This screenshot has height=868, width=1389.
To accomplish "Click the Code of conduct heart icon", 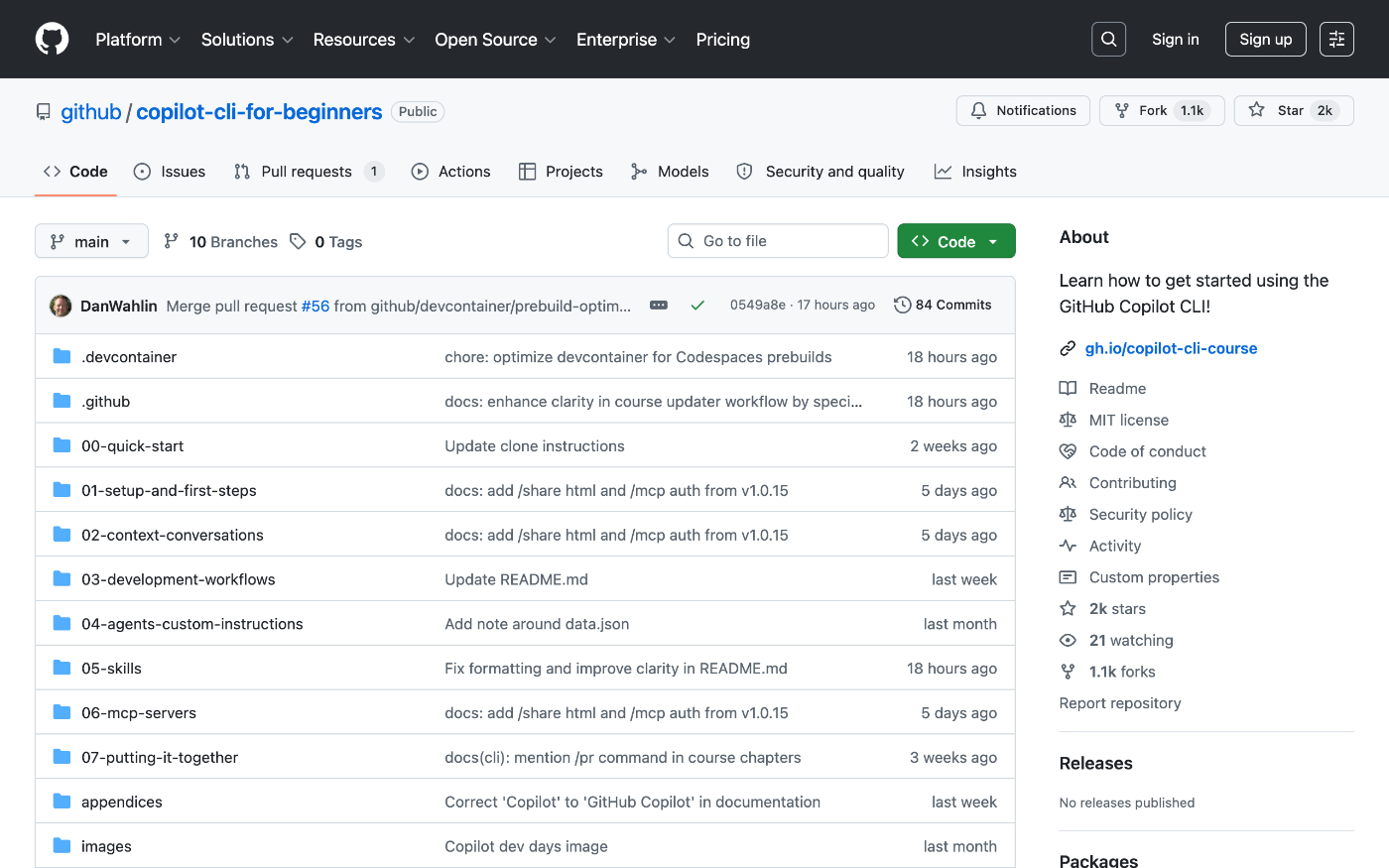I will click(1068, 451).
